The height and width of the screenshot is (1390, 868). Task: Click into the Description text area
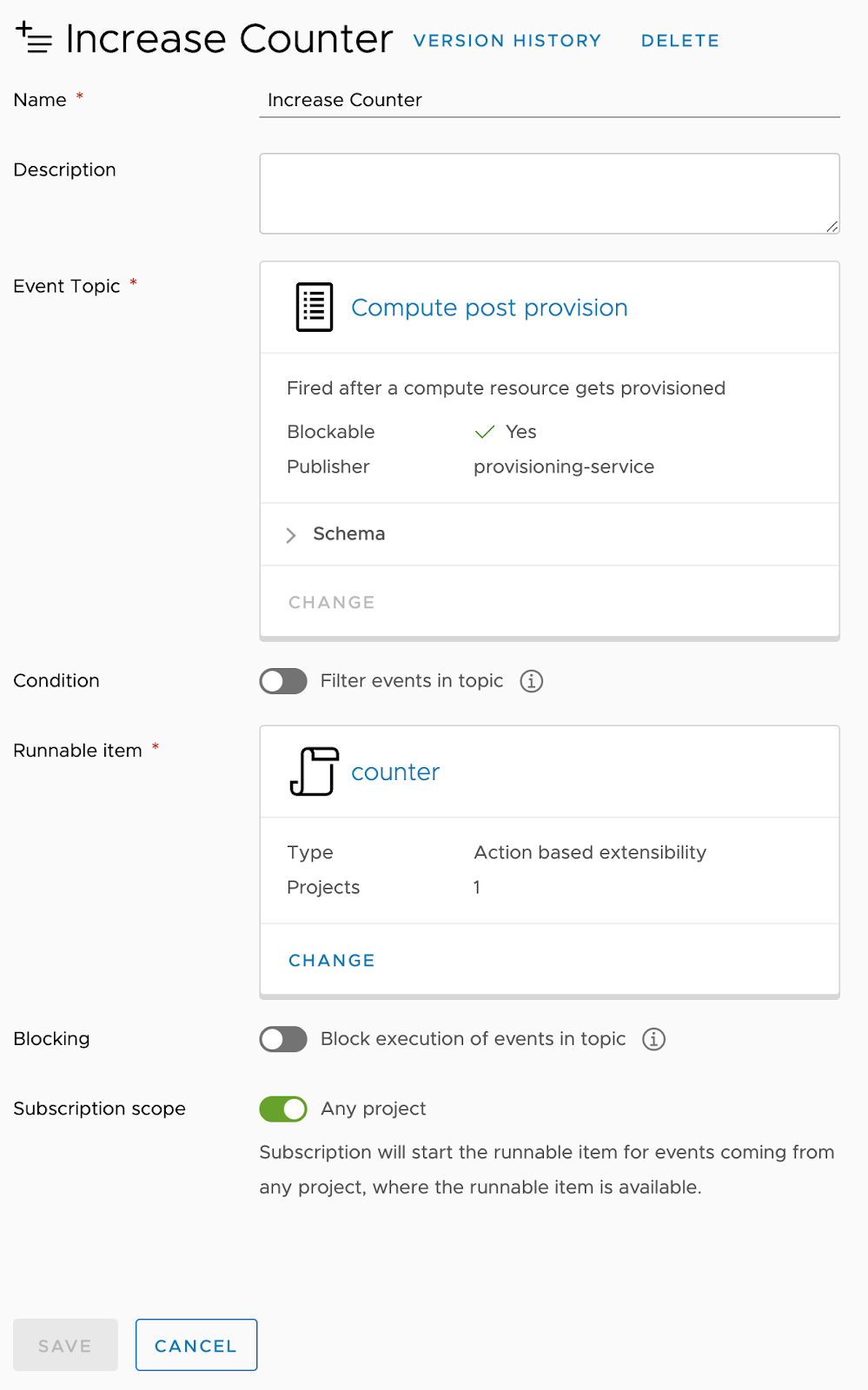click(x=549, y=194)
